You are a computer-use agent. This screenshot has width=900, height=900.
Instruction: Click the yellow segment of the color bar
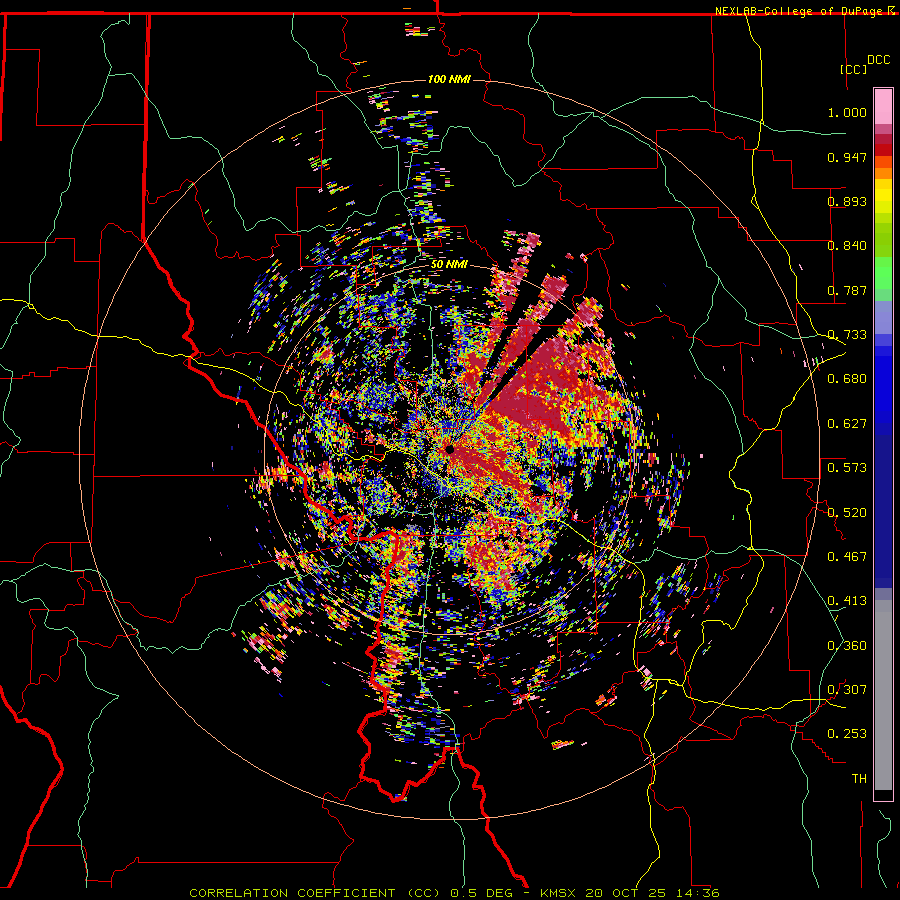tap(883, 197)
